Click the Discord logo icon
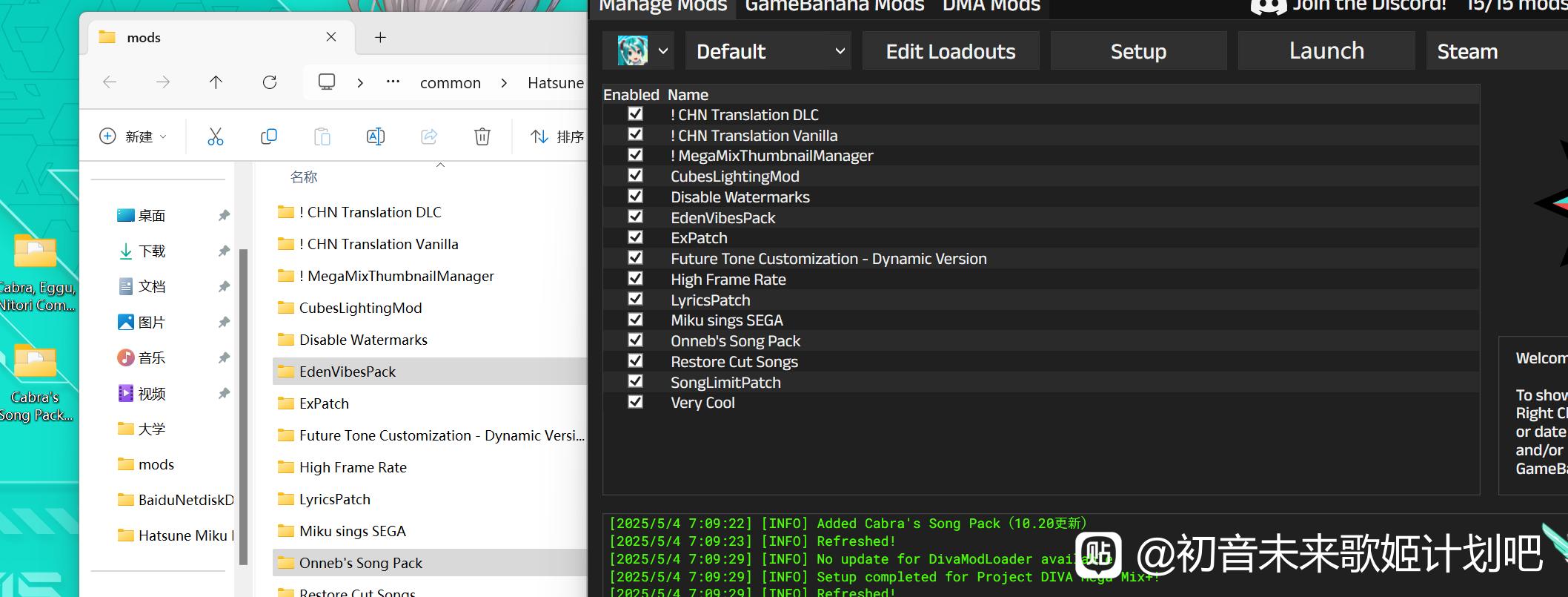The height and width of the screenshot is (597, 1568). point(1268,6)
